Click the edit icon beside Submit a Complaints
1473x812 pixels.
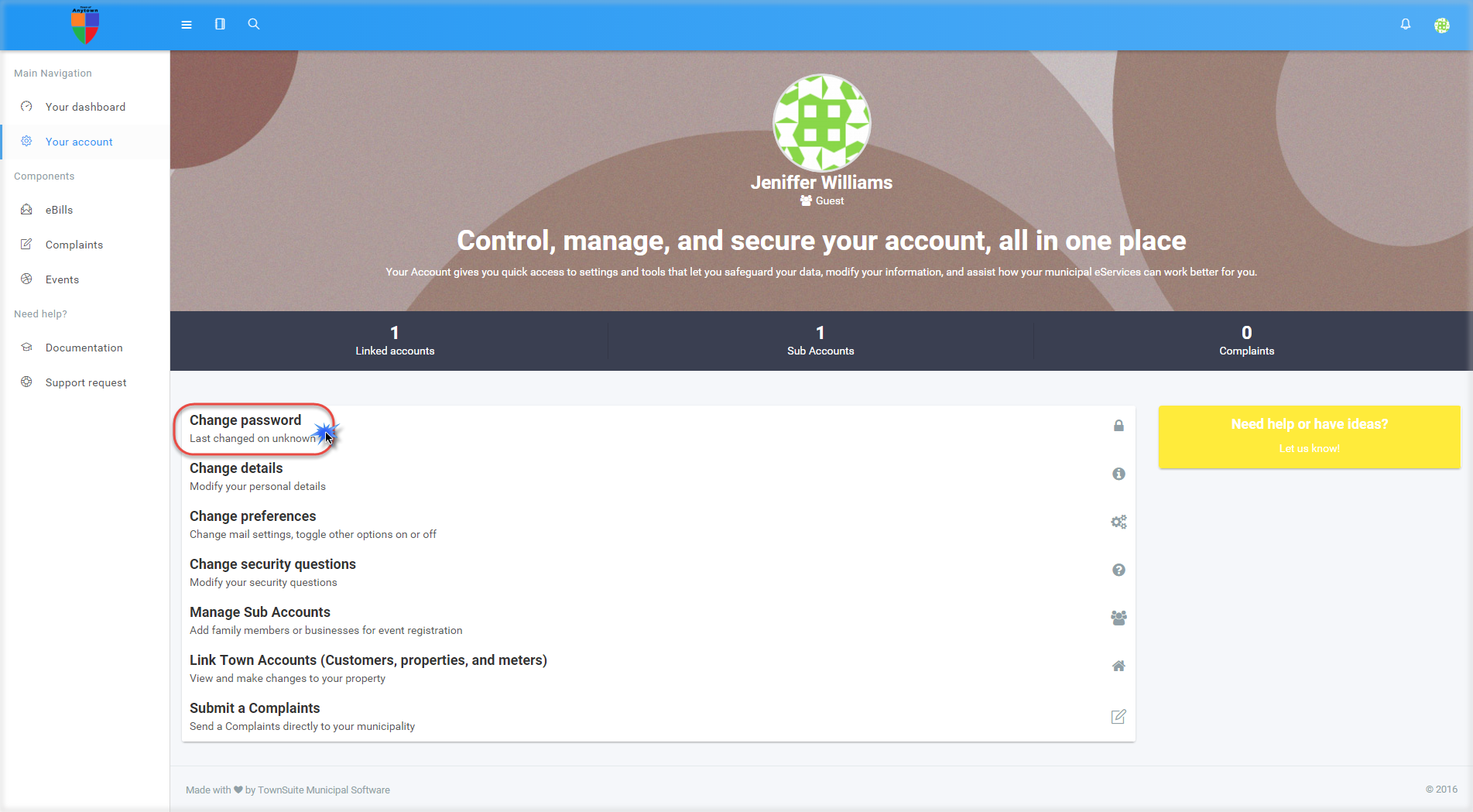click(1118, 717)
